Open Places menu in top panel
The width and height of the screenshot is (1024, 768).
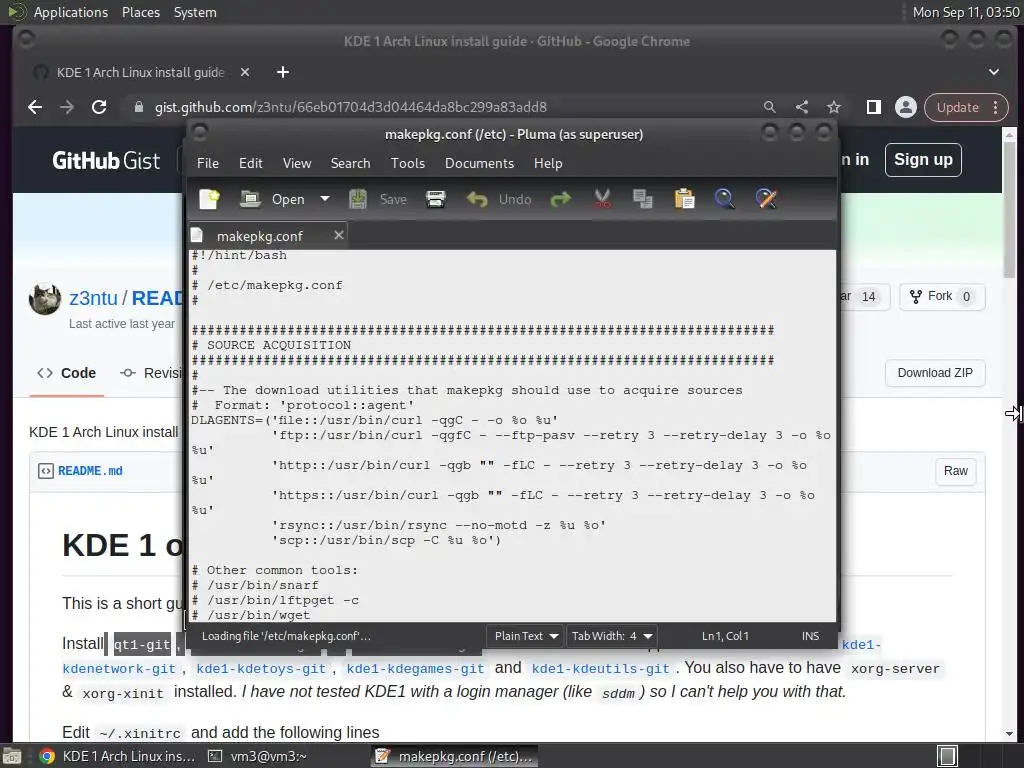140,12
